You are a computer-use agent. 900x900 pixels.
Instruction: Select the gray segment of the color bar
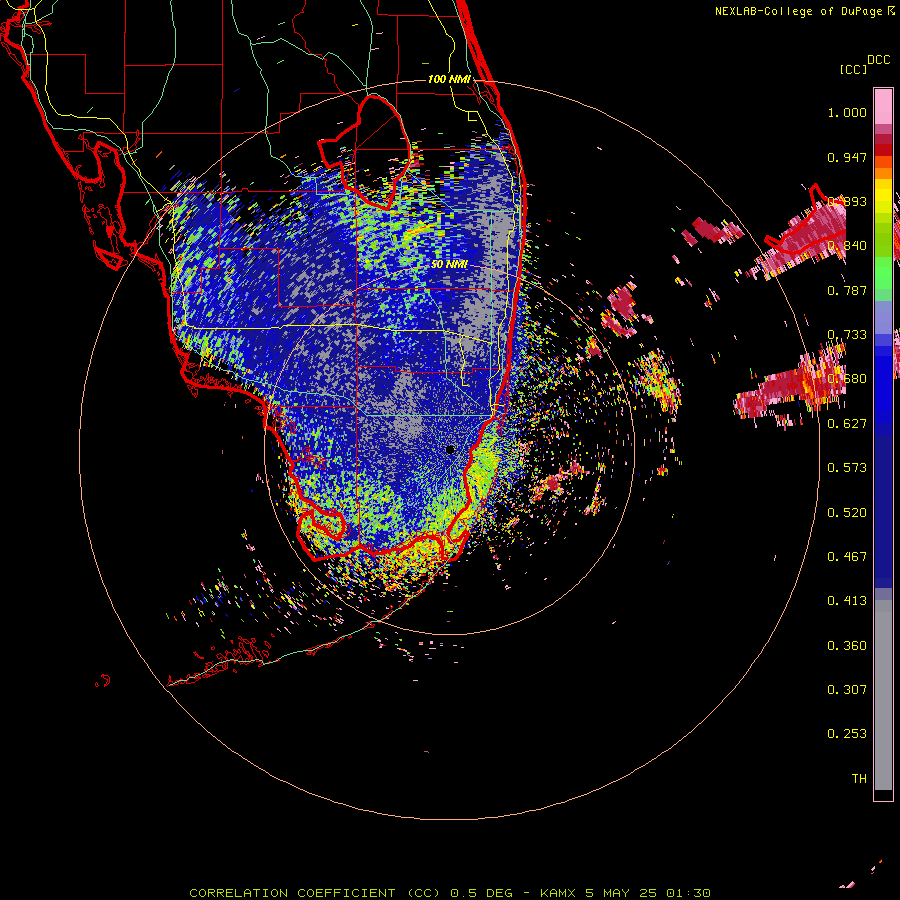883,695
